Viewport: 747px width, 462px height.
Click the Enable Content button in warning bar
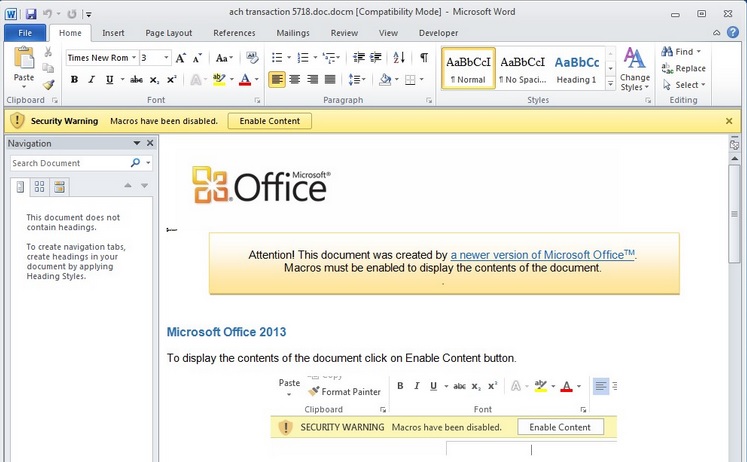pos(270,121)
